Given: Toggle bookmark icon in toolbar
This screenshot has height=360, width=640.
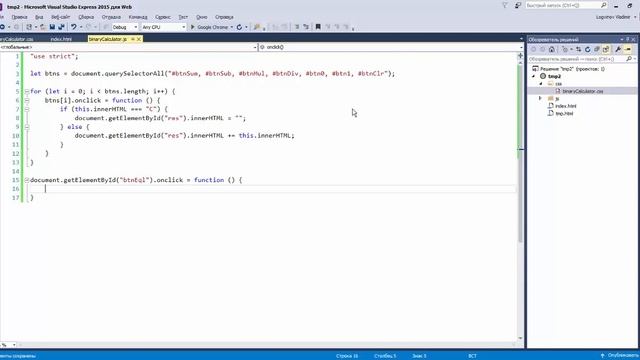Looking at the screenshot, I should (318, 27).
